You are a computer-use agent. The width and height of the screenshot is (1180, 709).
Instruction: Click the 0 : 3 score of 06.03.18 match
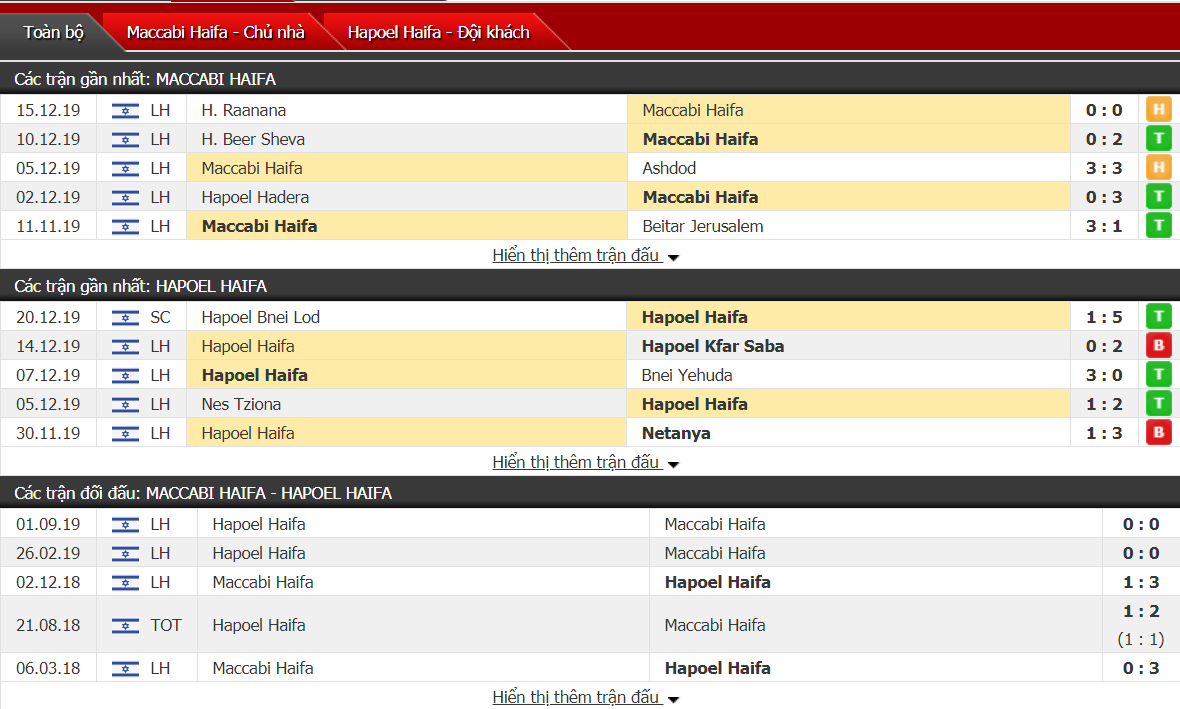[x=1141, y=668]
